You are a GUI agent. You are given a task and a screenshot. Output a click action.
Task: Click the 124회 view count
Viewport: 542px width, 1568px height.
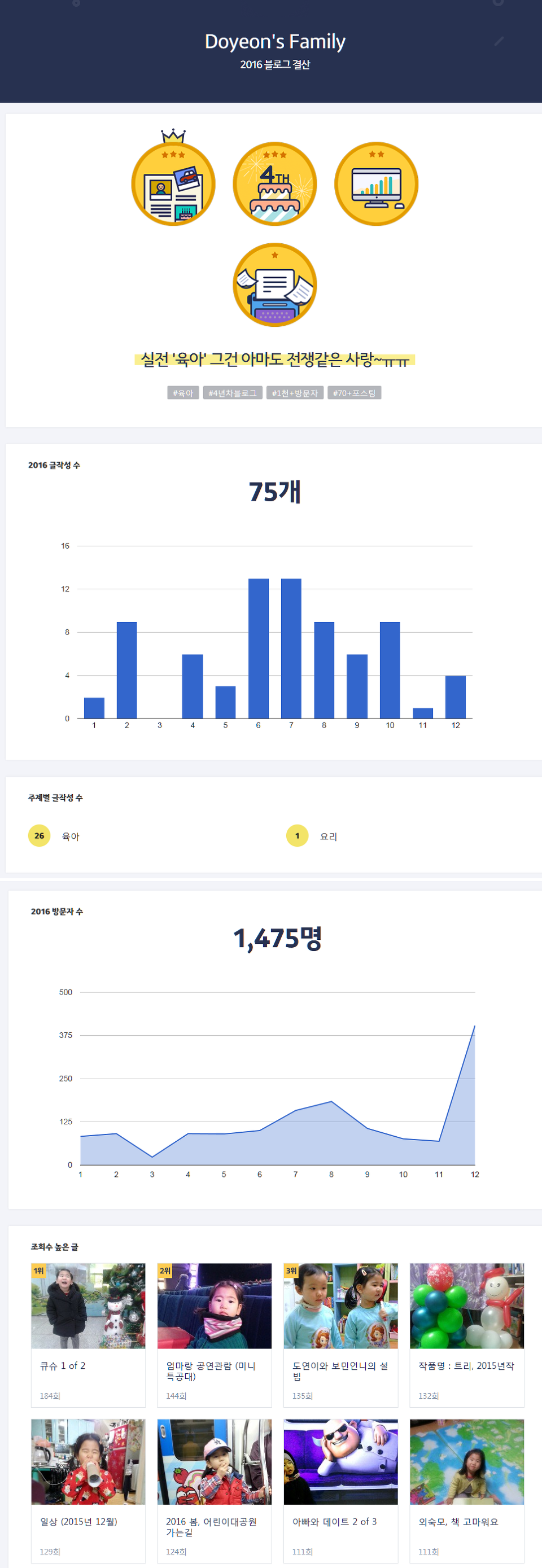pos(176,1552)
